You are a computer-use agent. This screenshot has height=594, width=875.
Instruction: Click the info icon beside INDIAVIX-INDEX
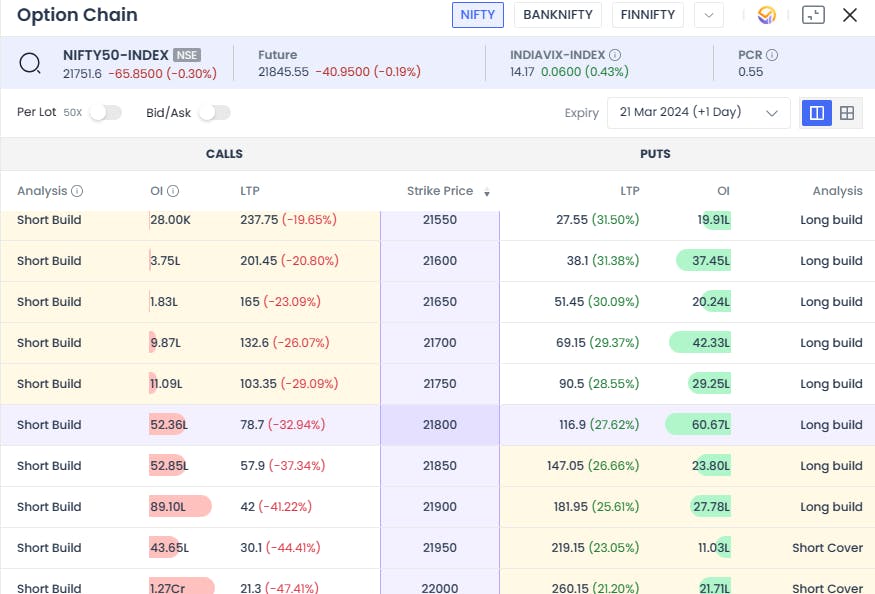(615, 55)
